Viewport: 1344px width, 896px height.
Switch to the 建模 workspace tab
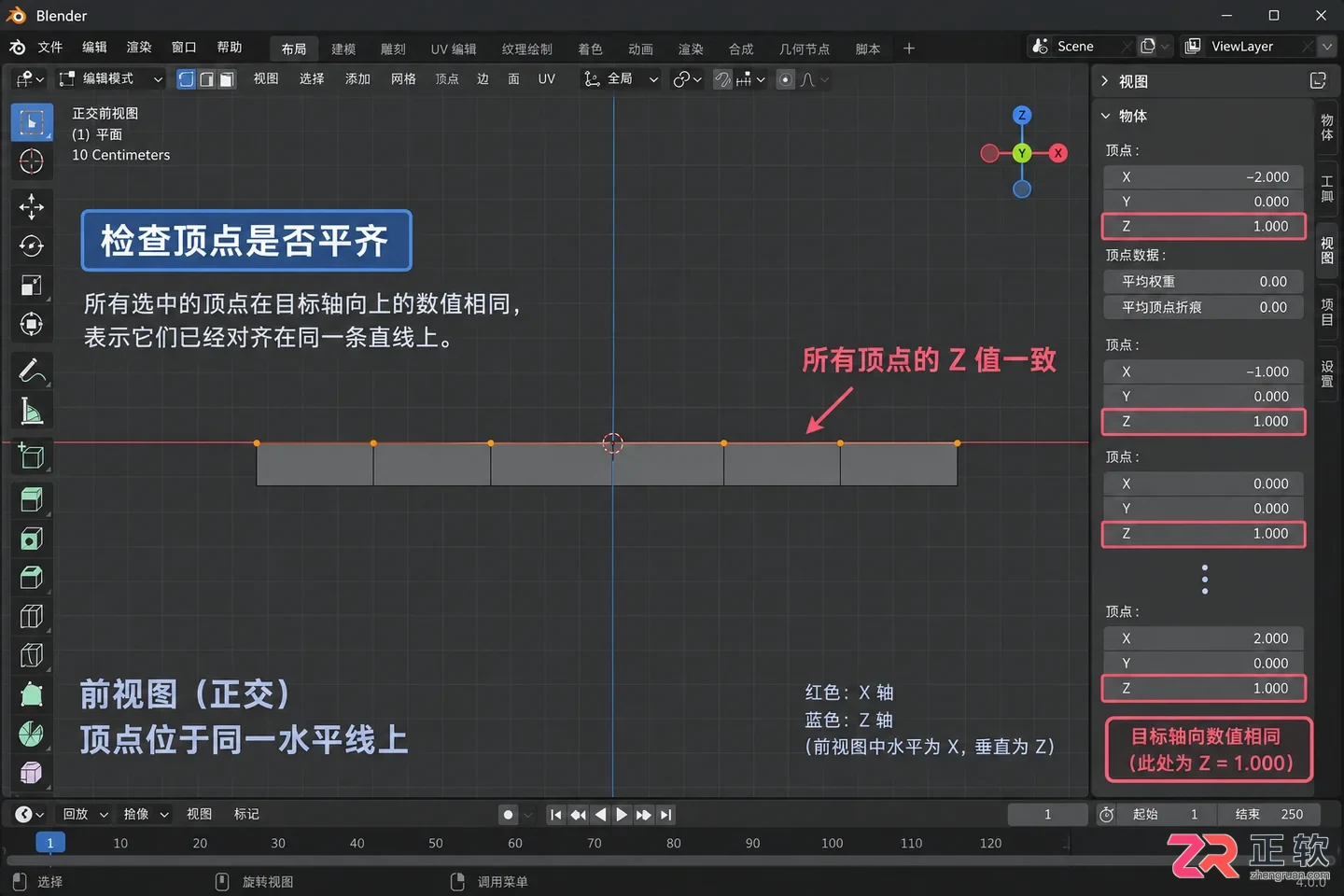coord(343,49)
